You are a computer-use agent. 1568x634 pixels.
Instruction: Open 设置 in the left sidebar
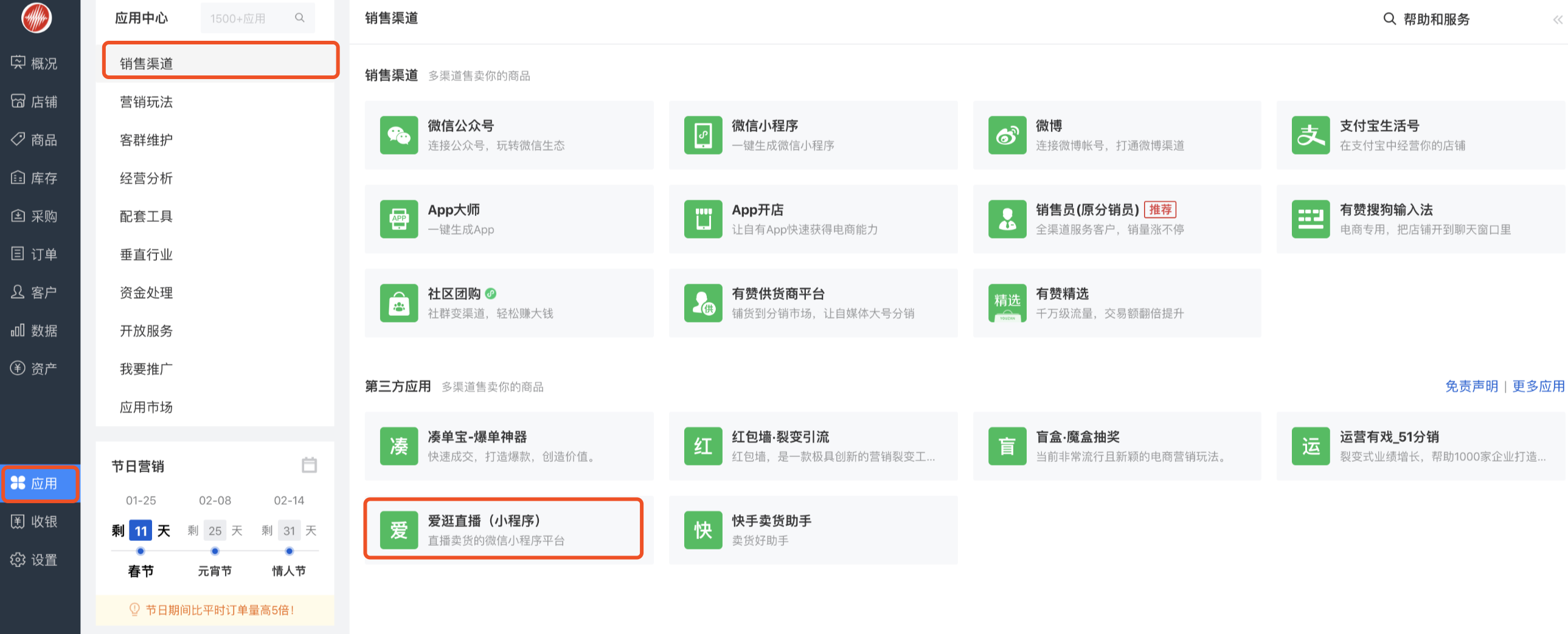pos(35,560)
